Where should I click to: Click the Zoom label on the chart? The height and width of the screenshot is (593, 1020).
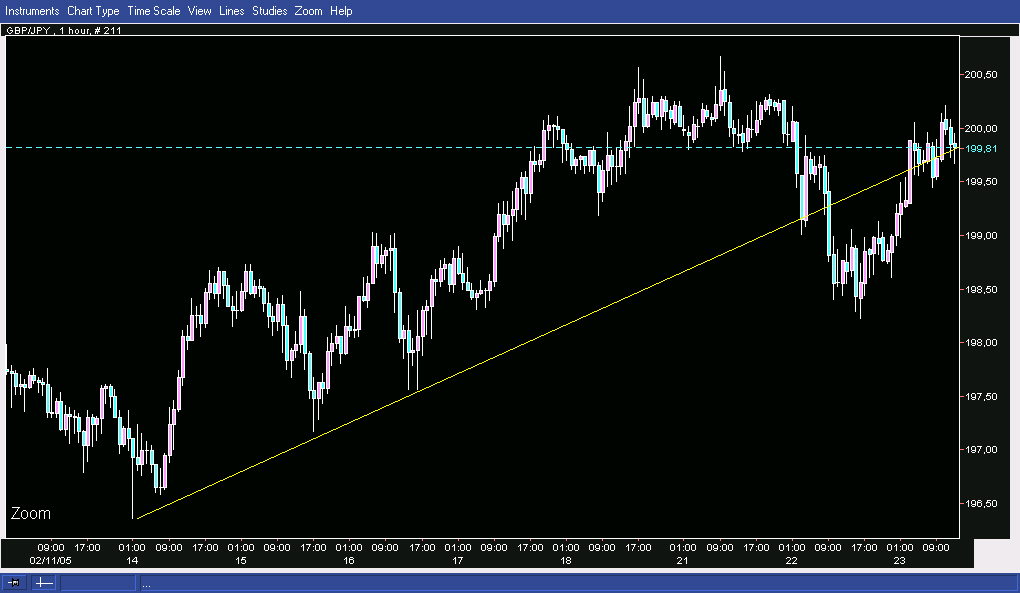tap(31, 514)
